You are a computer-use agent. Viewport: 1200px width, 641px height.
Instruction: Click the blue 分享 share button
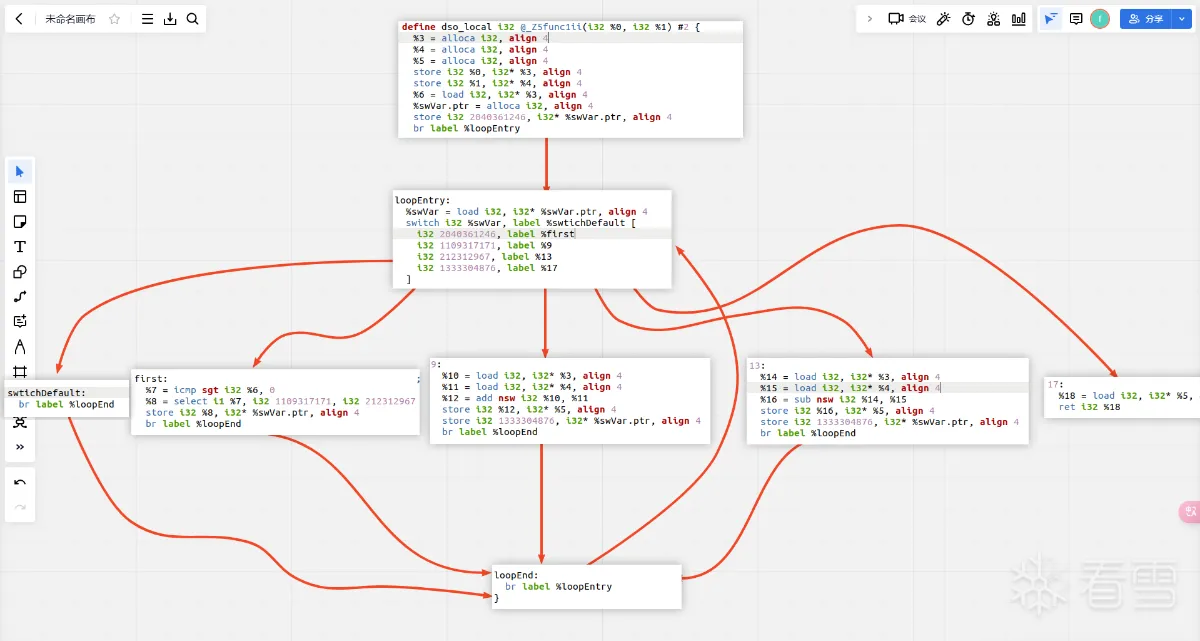pos(1145,19)
